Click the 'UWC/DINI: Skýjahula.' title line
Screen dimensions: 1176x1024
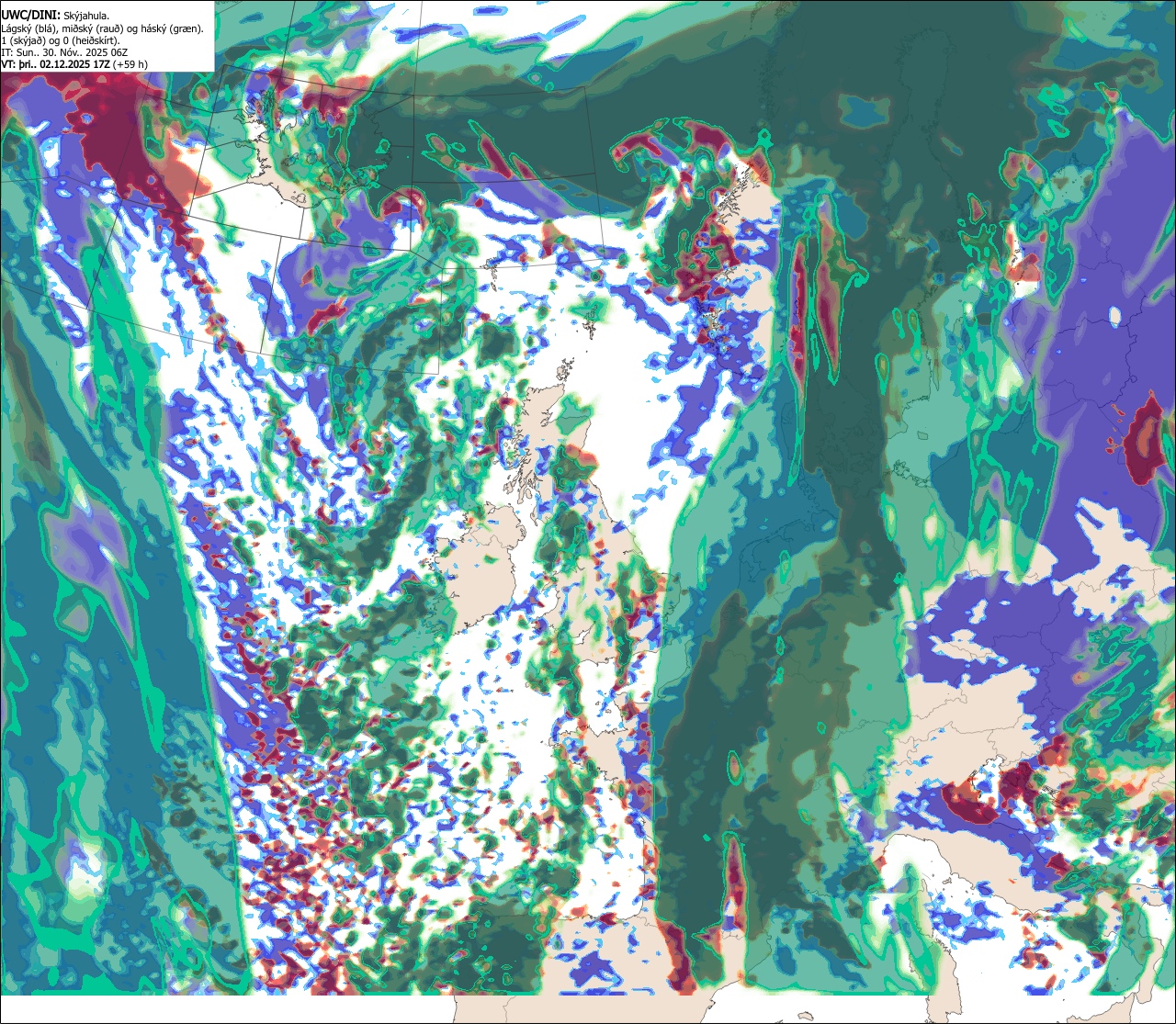[55, 15]
